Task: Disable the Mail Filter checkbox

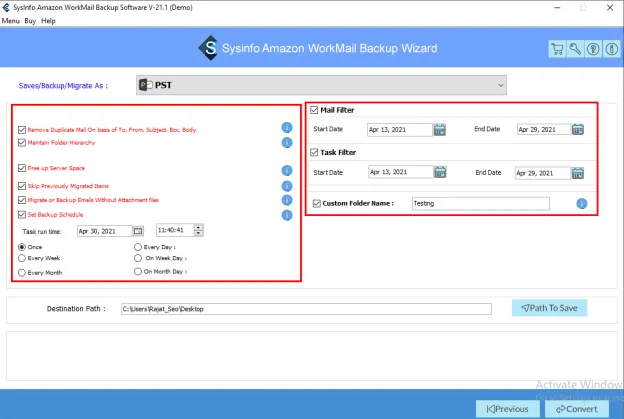Action: [315, 110]
